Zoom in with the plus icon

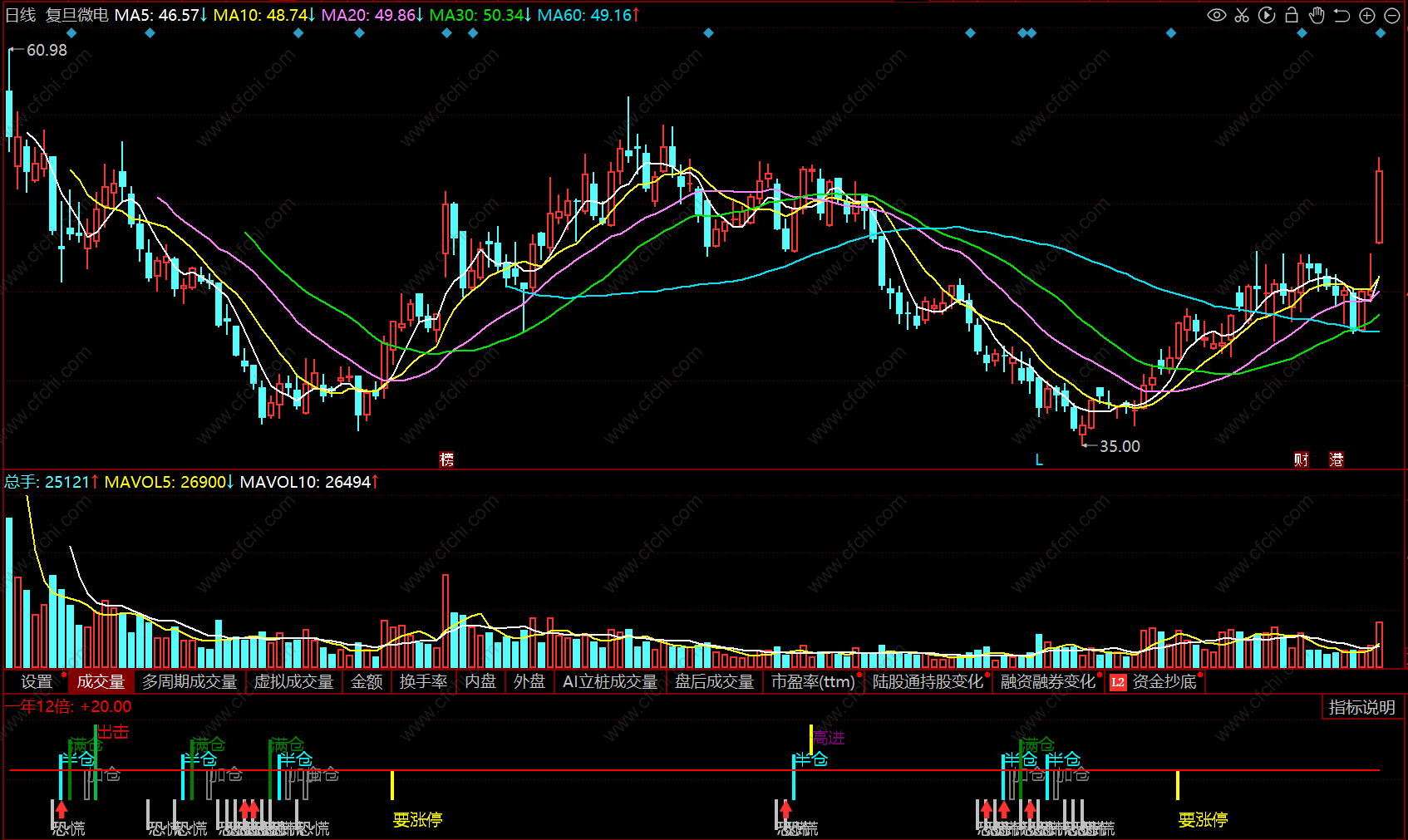[1367, 15]
